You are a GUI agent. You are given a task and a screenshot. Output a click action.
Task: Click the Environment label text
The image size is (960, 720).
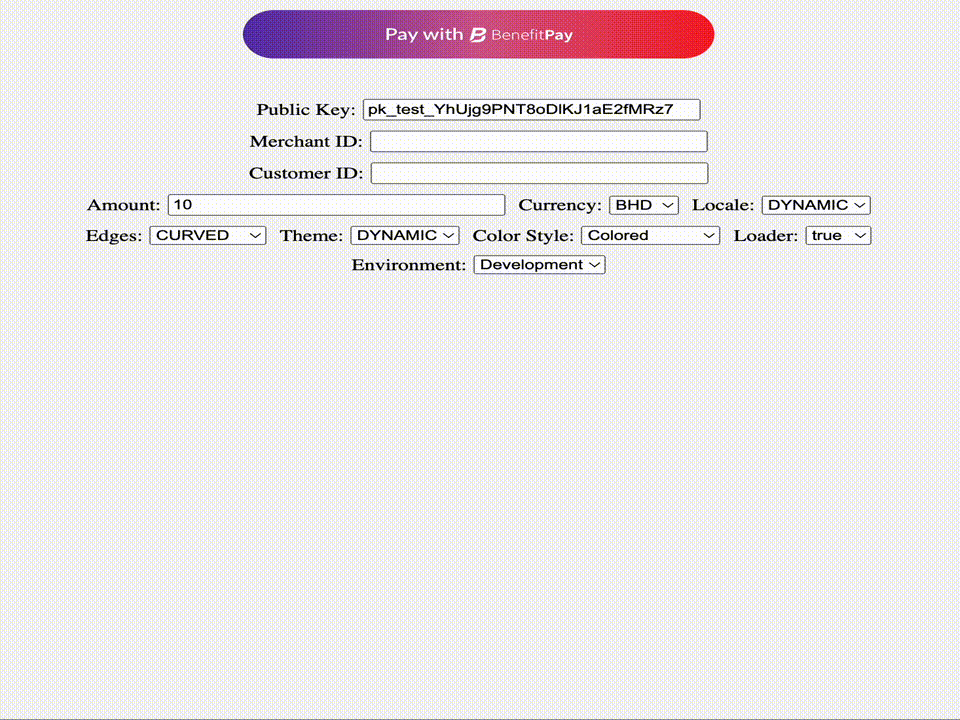coord(408,265)
